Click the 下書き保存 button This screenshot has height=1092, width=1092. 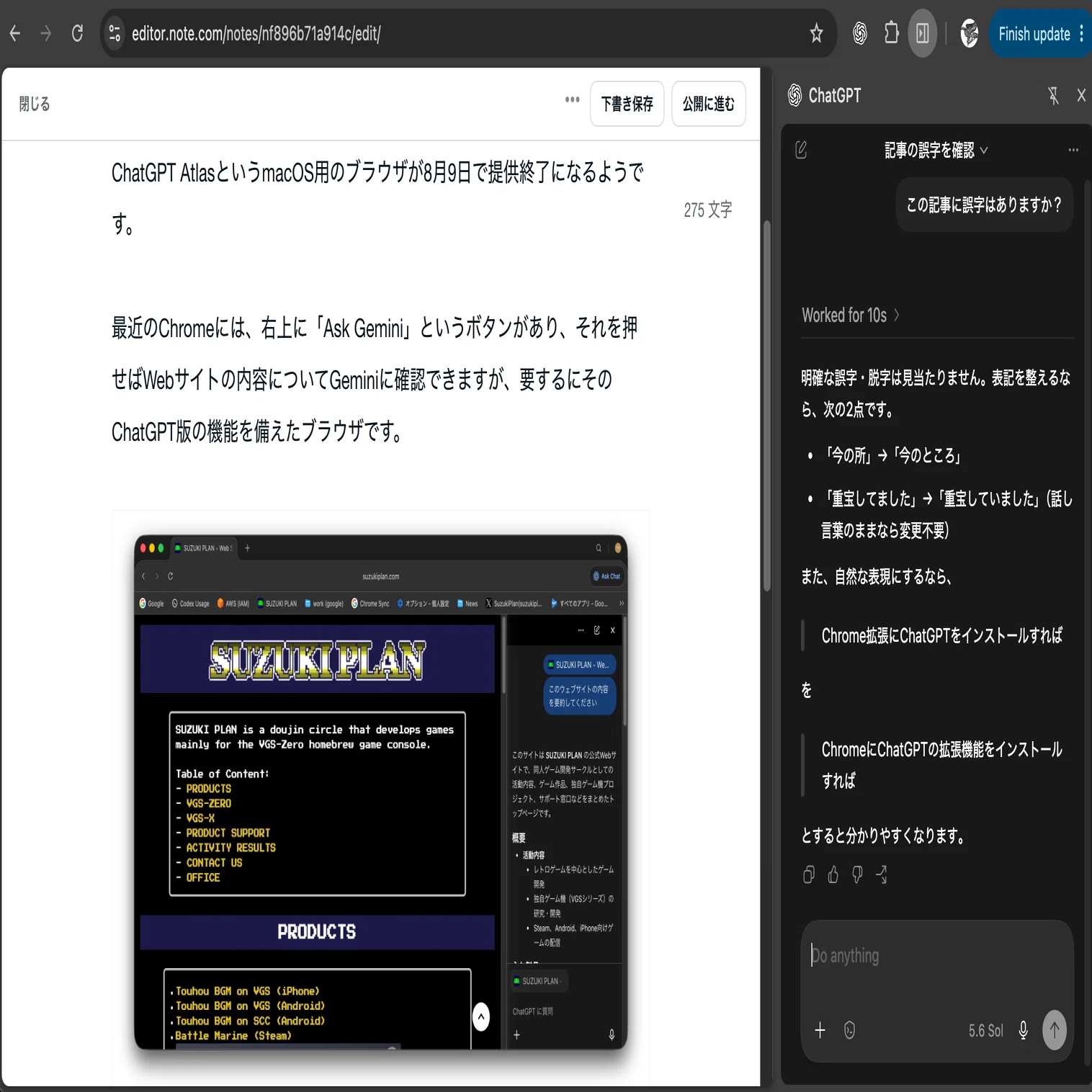(627, 104)
